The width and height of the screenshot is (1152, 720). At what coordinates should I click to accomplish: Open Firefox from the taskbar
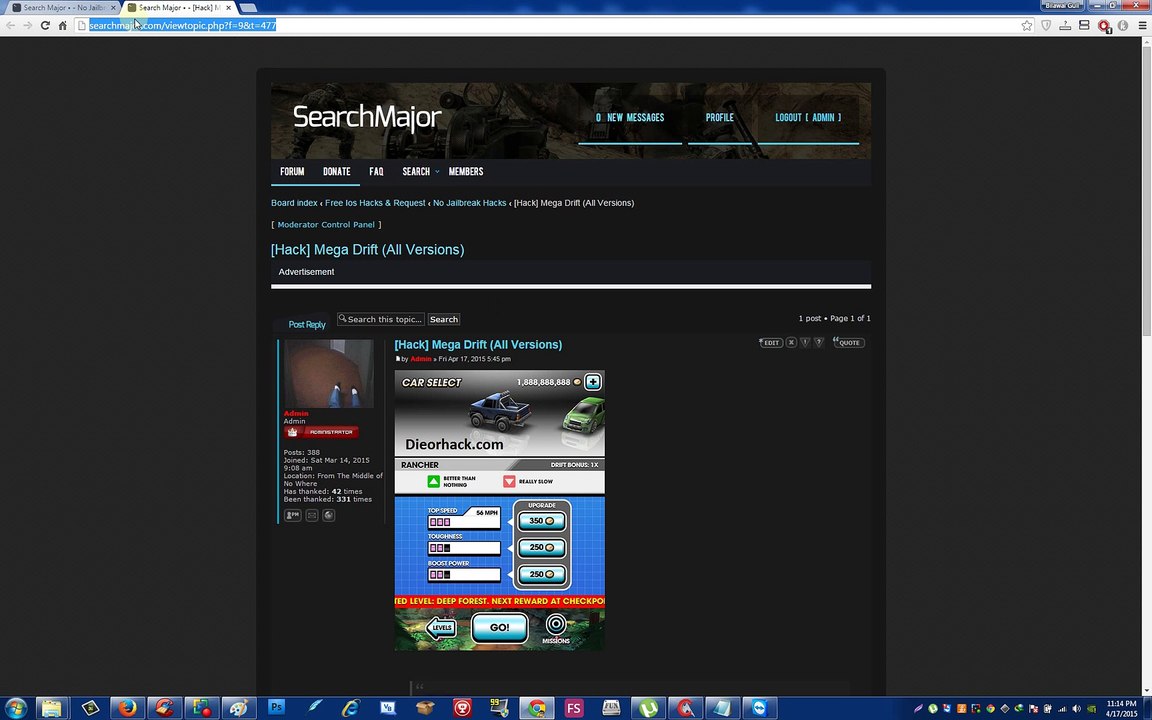(x=127, y=708)
